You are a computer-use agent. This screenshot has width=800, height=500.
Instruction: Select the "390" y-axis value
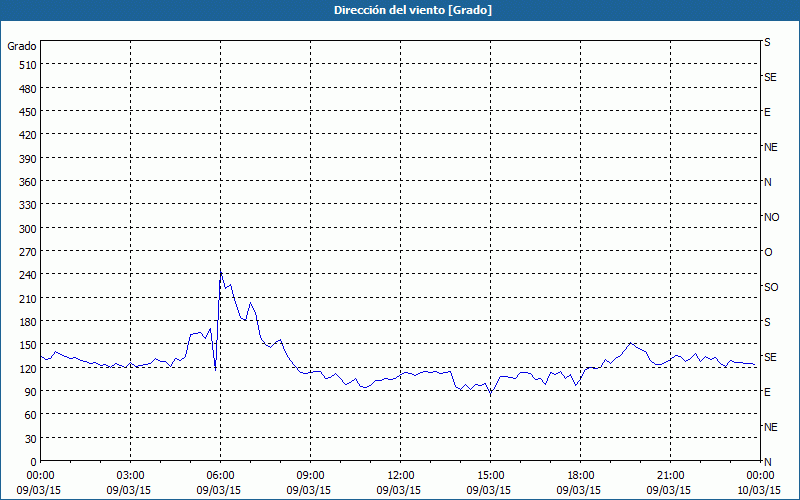[x=28, y=159]
